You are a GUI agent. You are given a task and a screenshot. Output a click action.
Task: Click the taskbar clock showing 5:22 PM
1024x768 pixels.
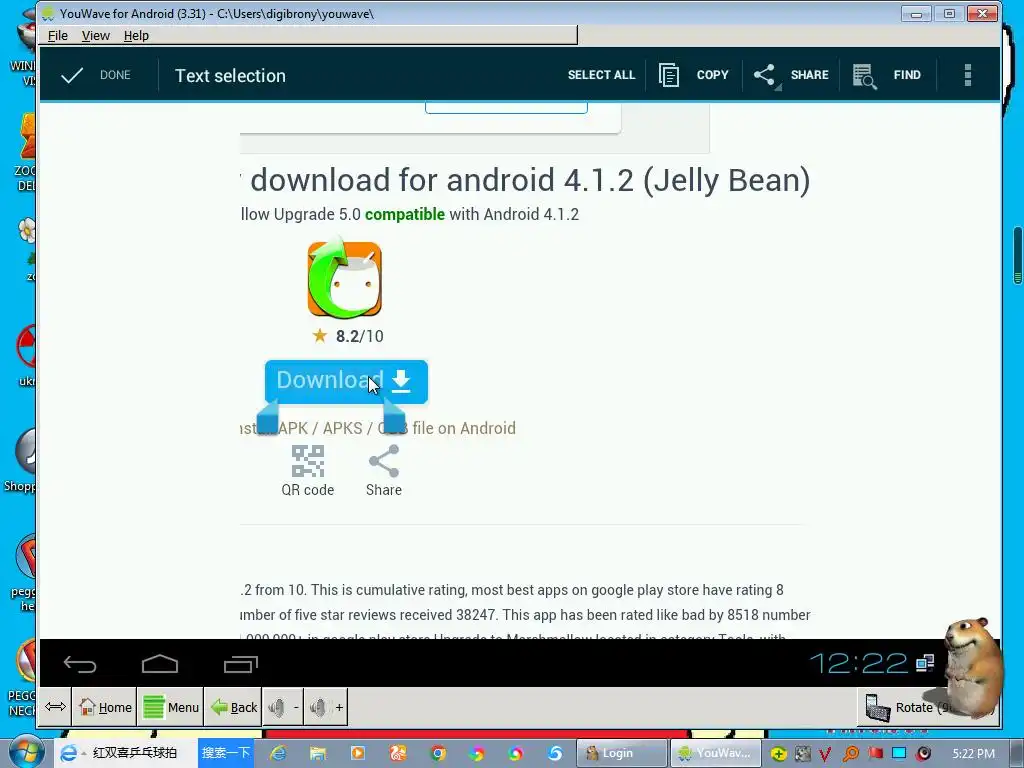tap(973, 754)
